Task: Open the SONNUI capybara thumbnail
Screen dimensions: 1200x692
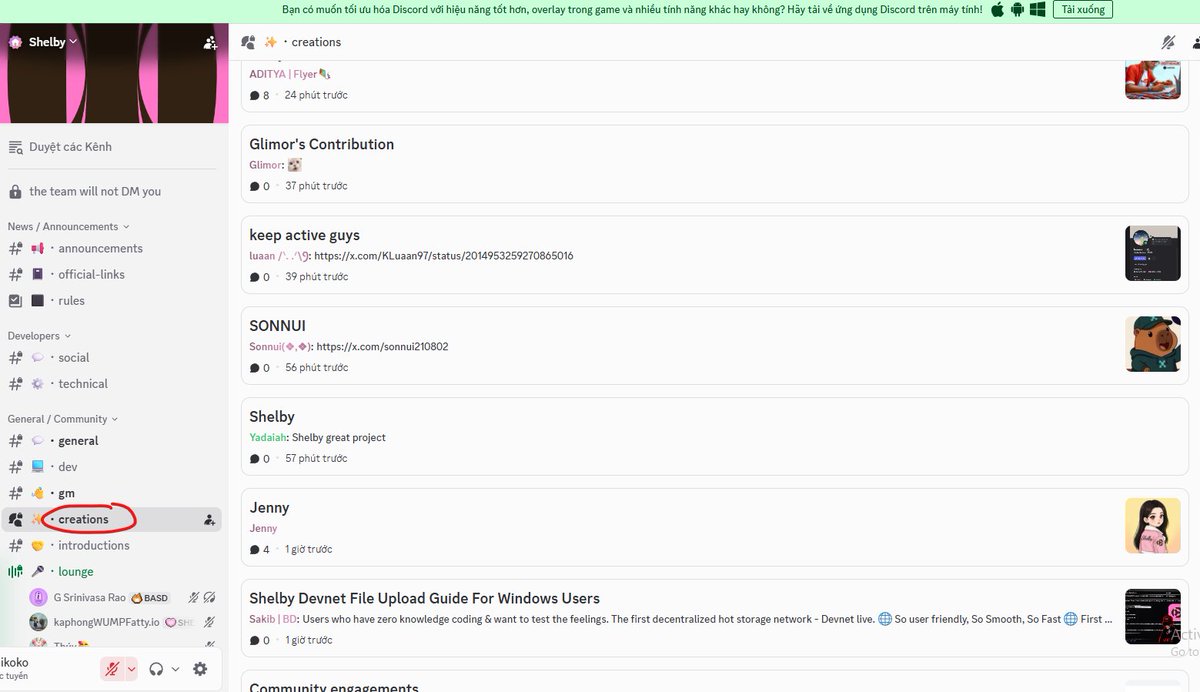Action: coord(1152,345)
